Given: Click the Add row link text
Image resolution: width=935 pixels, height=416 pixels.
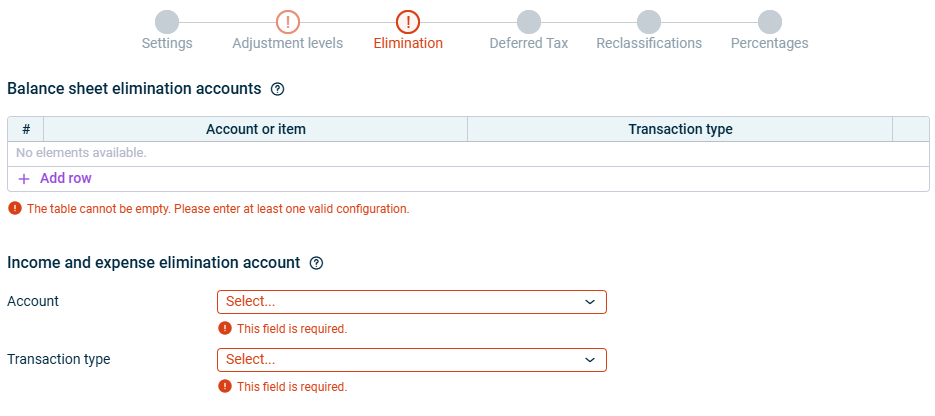Looking at the screenshot, I should point(66,179).
